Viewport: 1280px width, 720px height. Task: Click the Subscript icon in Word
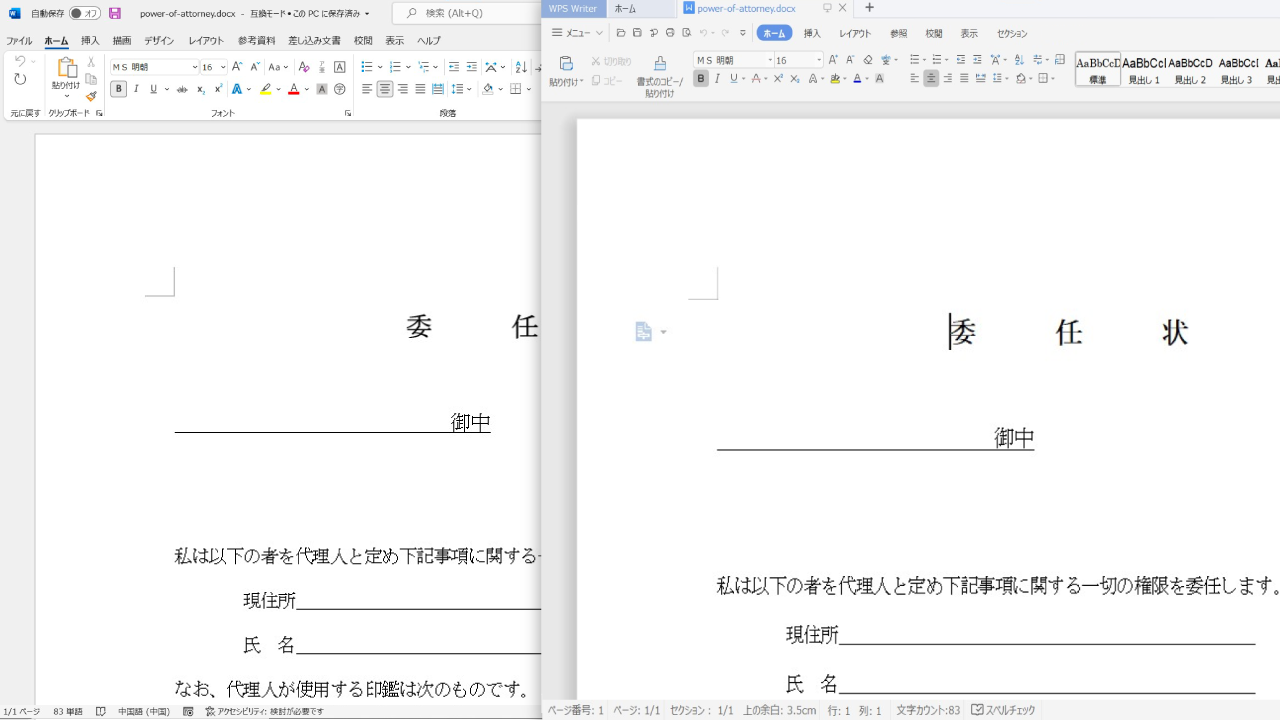point(201,89)
